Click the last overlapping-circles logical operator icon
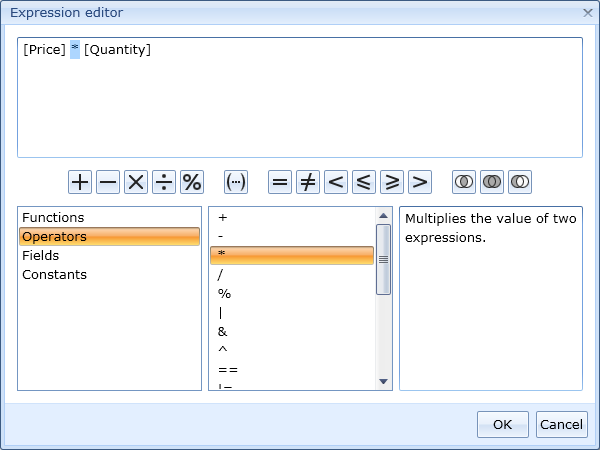Screen dimensions: 600x450 click(520, 182)
